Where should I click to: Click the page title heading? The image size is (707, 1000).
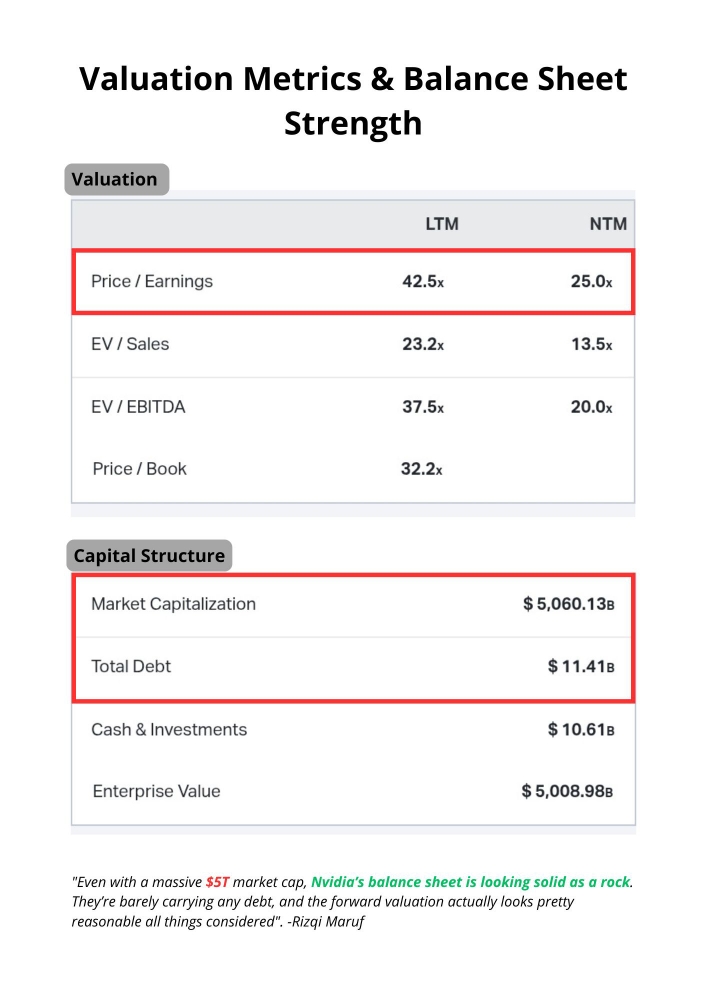pyautogui.click(x=353, y=100)
